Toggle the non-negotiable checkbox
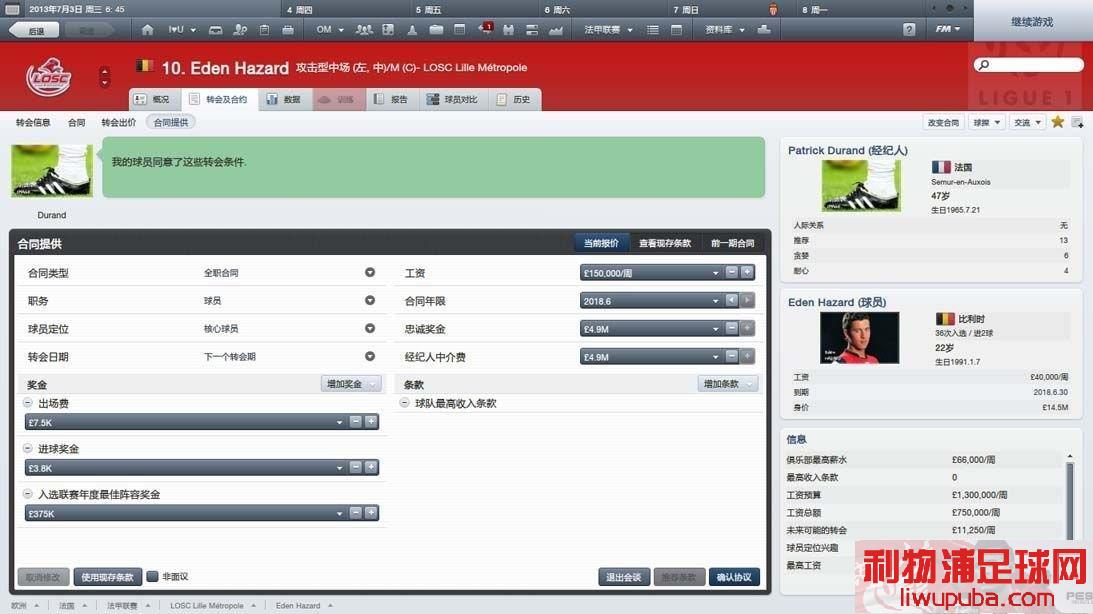 [x=152, y=576]
